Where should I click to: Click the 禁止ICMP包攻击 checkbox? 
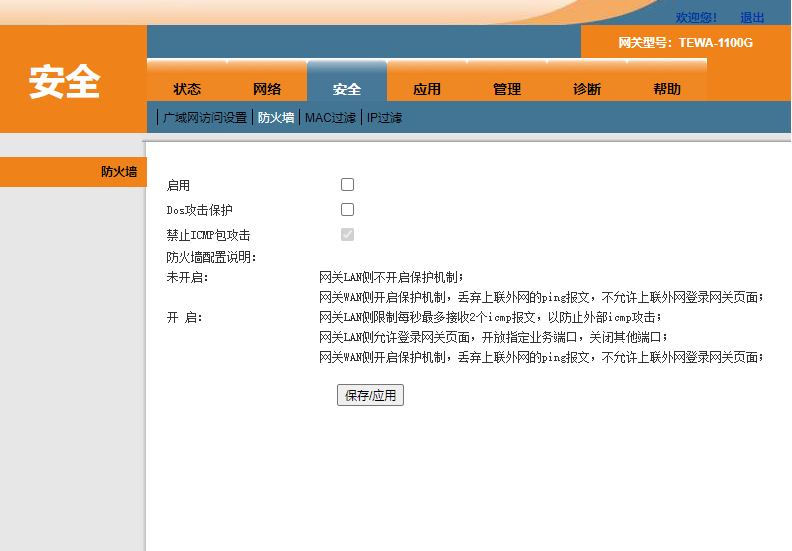[x=347, y=235]
